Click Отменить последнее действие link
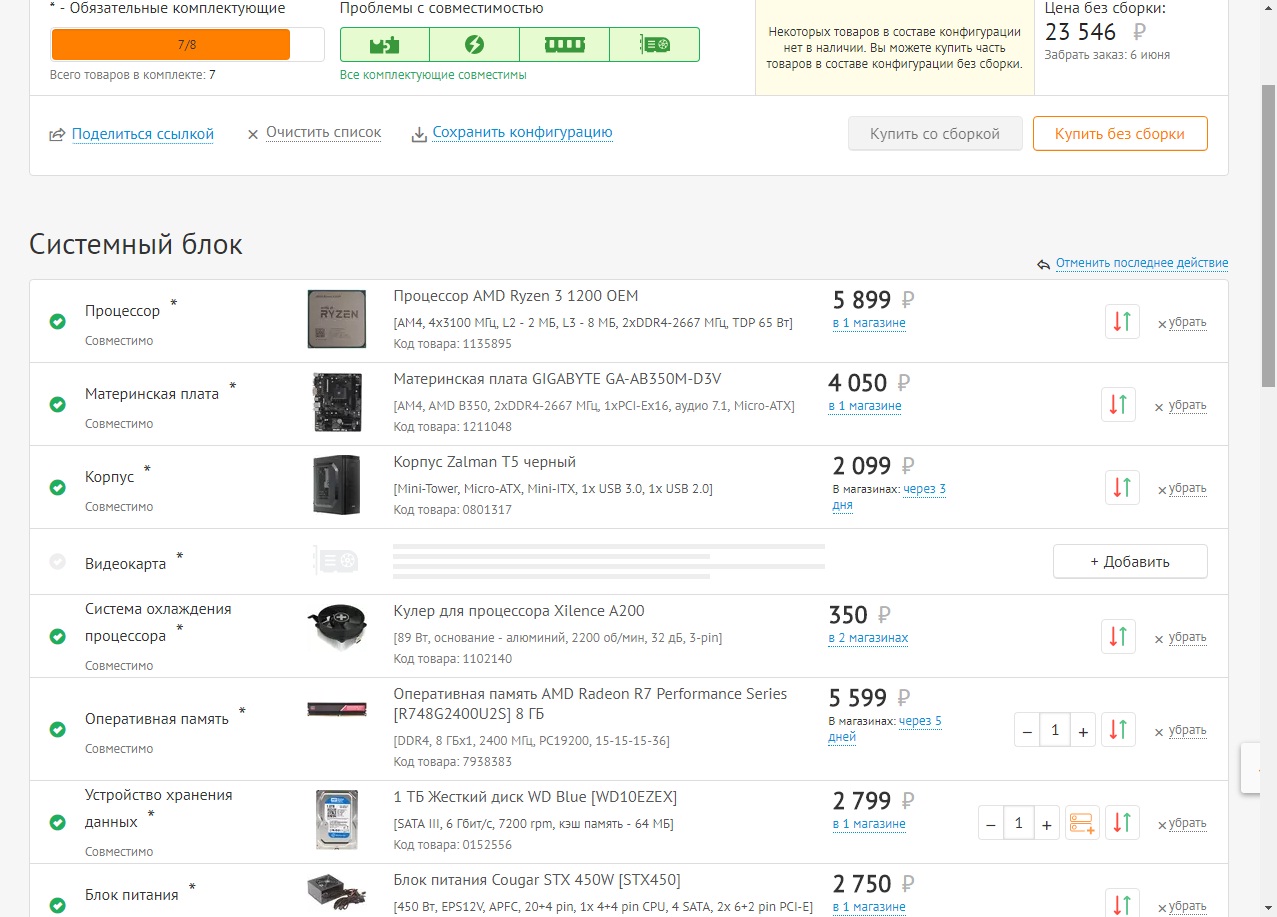 tap(1142, 263)
